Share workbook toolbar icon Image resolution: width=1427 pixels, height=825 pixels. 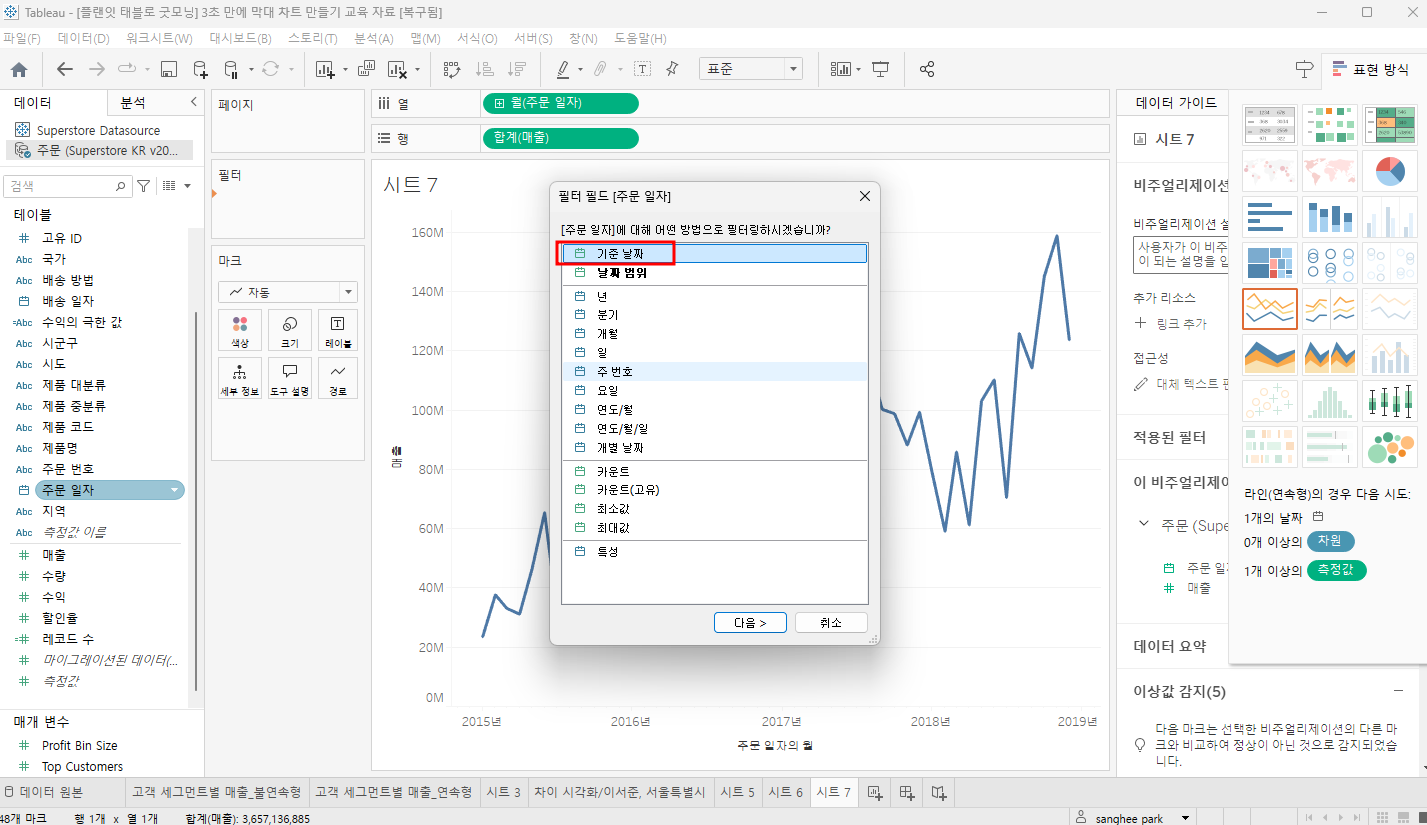point(927,69)
